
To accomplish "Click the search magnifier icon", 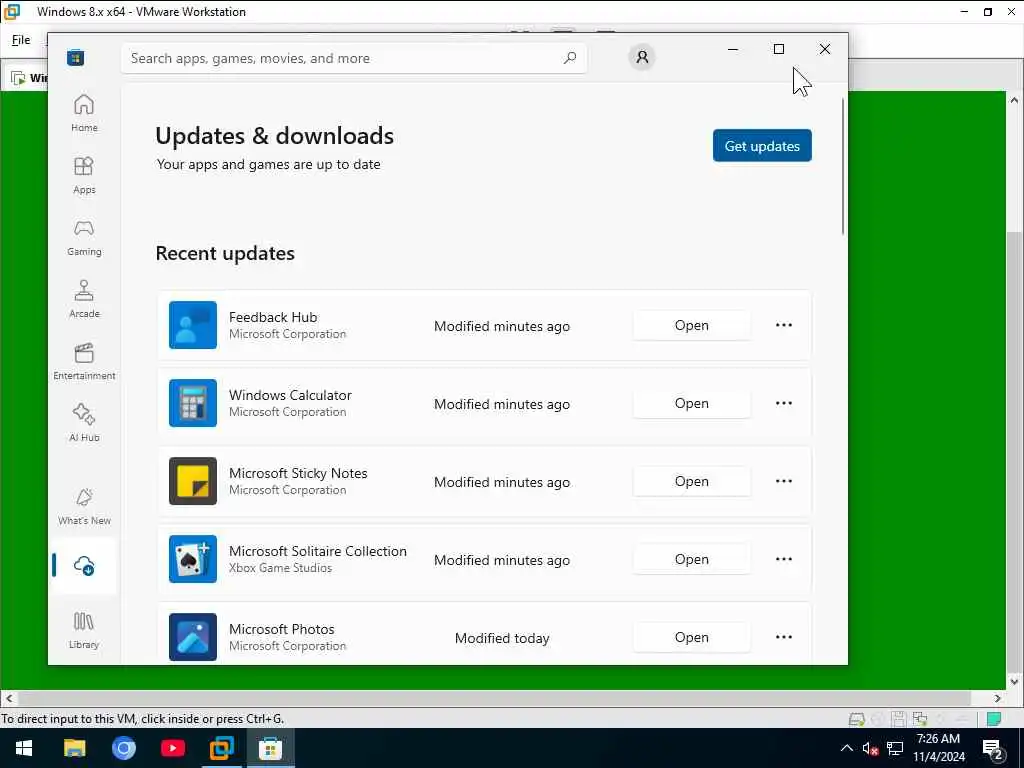I will click(x=569, y=58).
